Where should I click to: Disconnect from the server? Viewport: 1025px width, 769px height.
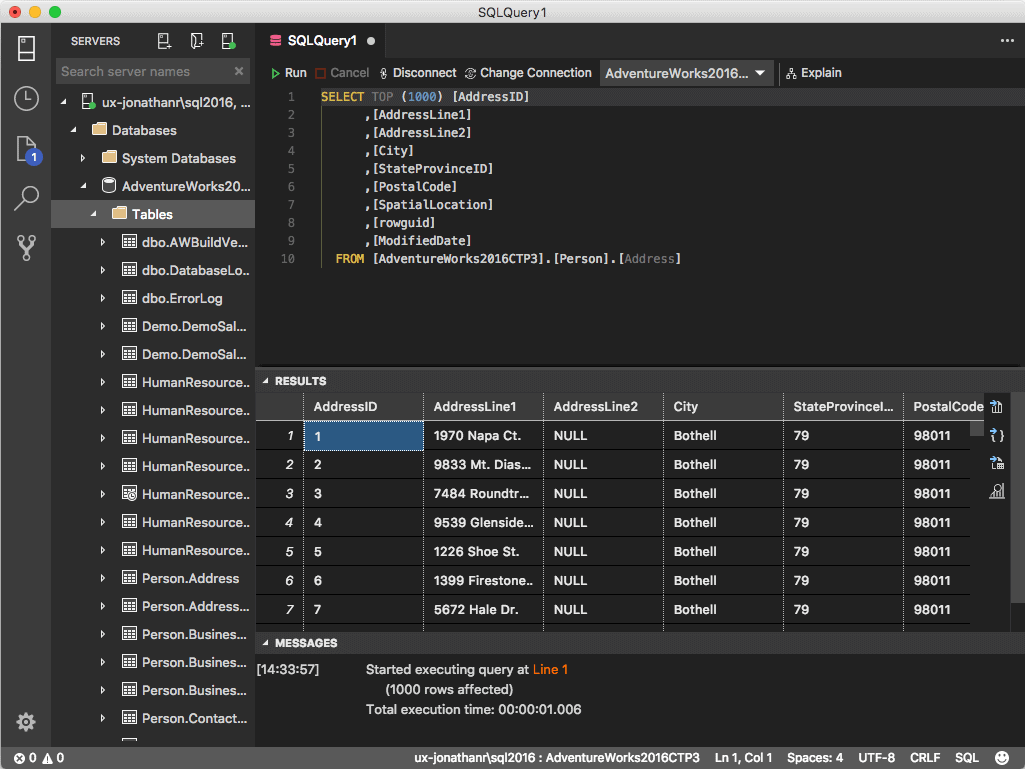(x=418, y=73)
